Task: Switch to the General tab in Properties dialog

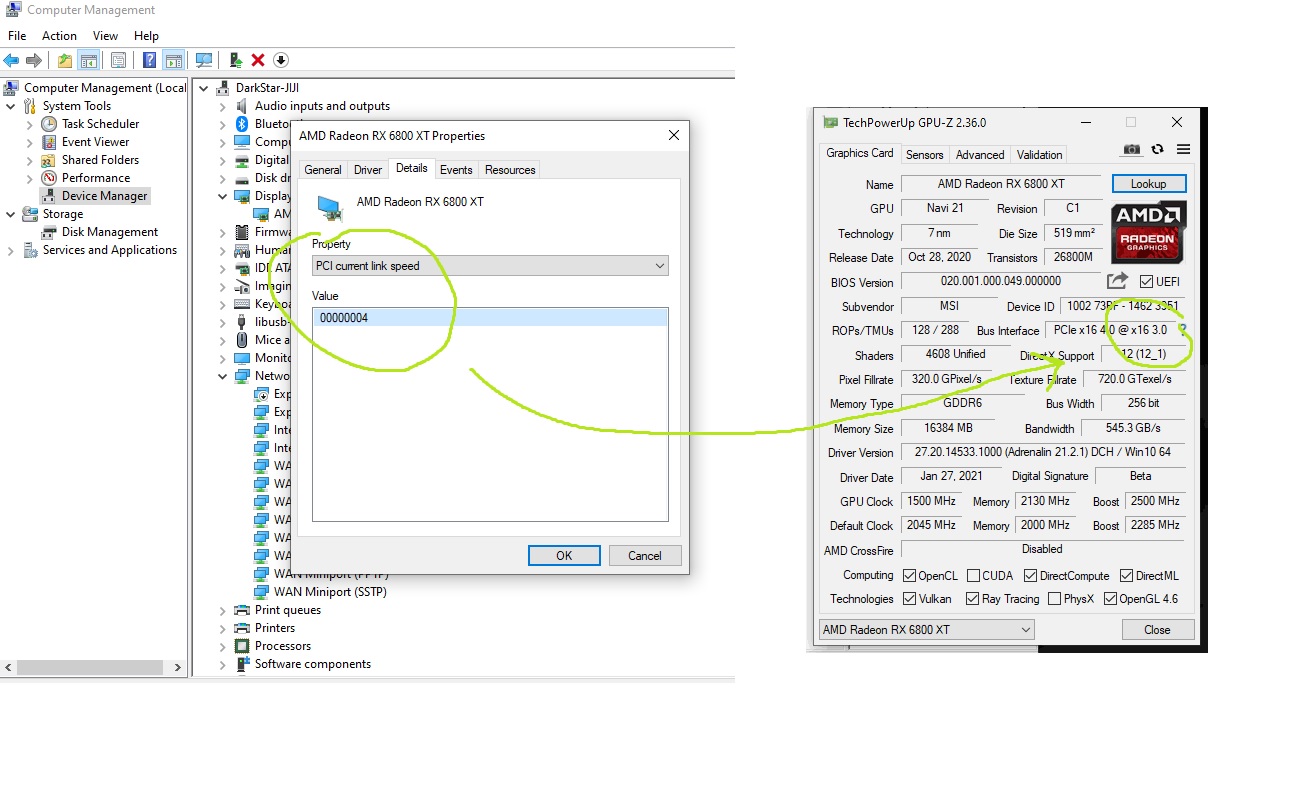Action: coord(323,170)
